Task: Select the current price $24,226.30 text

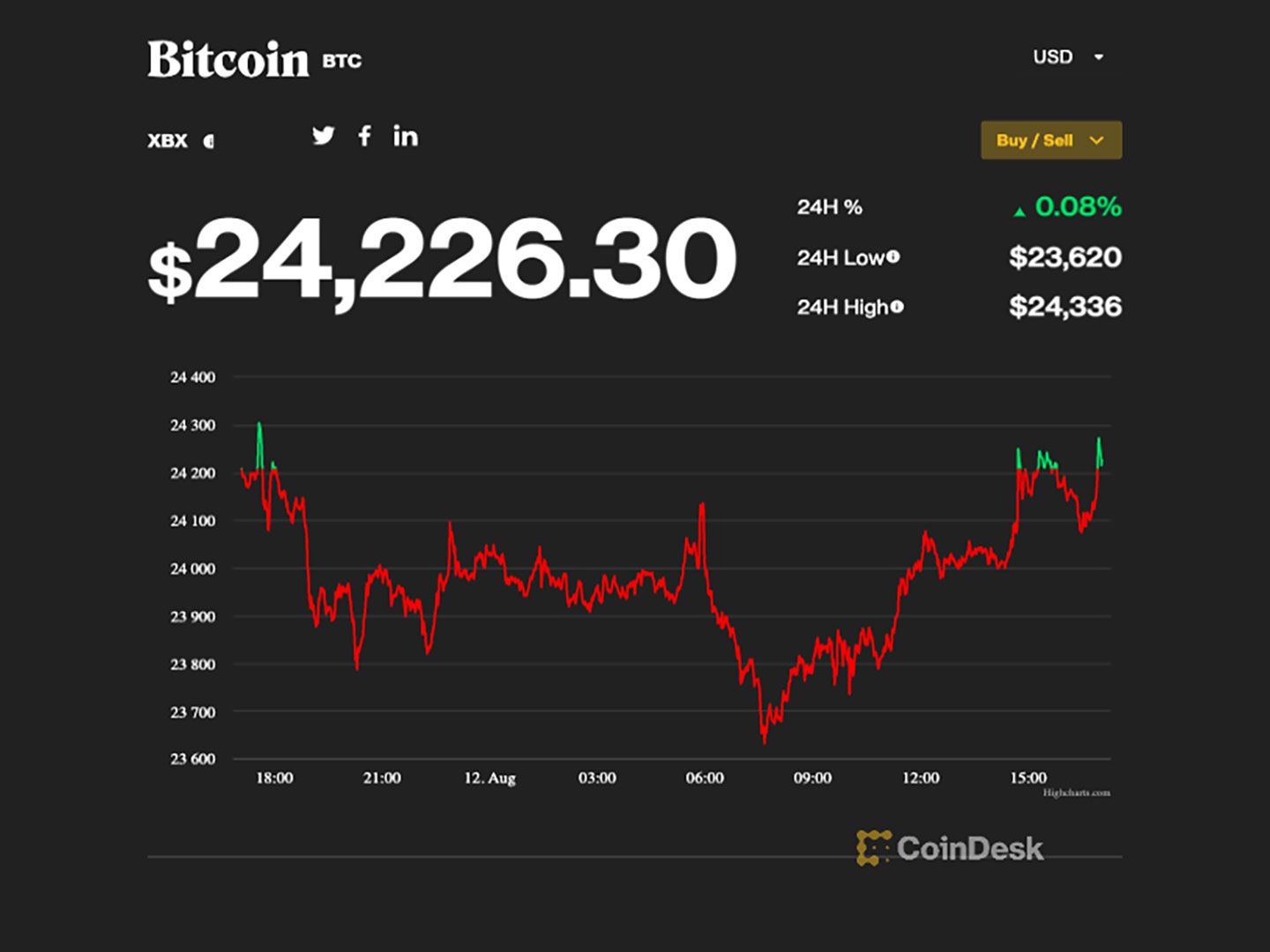Action: [x=441, y=260]
